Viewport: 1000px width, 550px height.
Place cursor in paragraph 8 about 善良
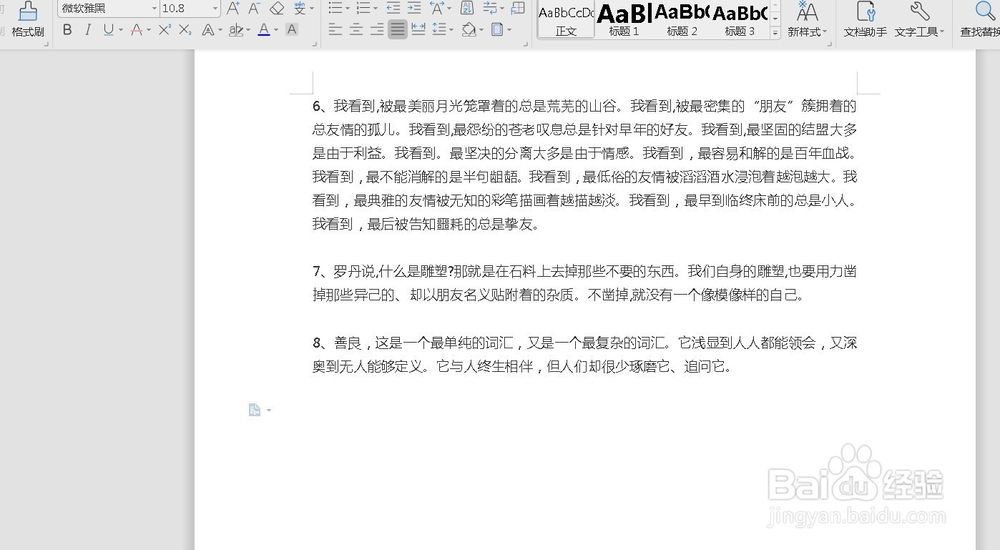[x=584, y=354]
